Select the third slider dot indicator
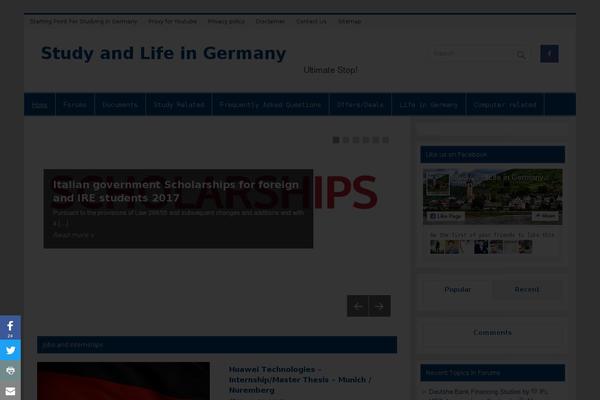Screen dimensions: 600x400 [x=356, y=140]
